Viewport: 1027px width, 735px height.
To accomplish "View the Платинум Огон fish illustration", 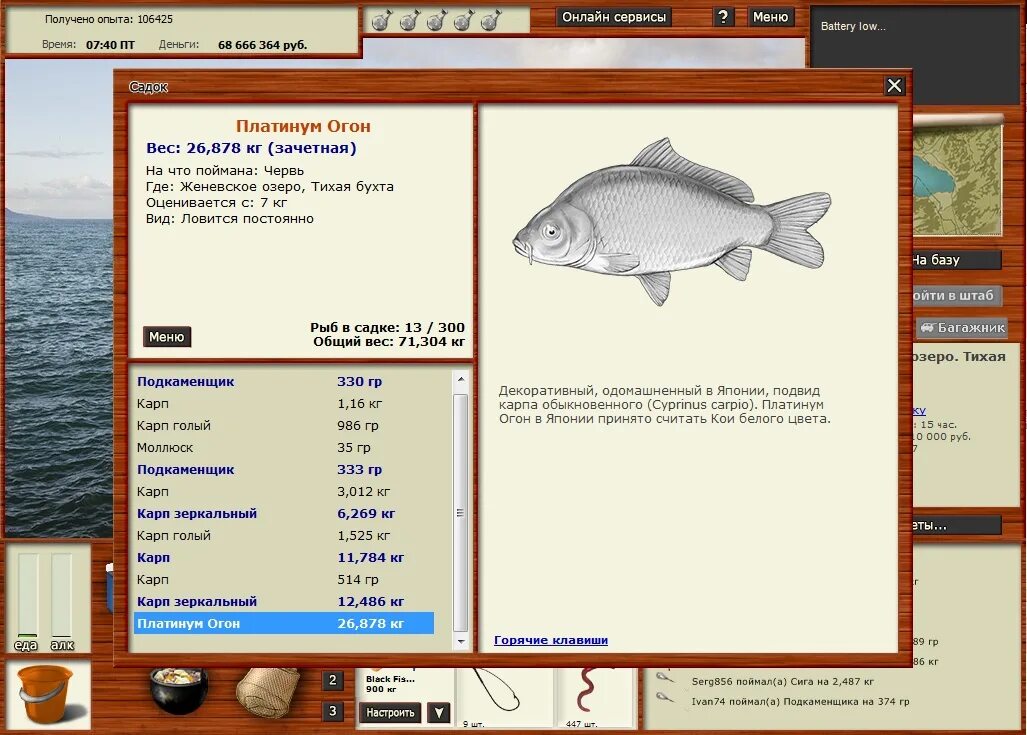I will (x=671, y=221).
